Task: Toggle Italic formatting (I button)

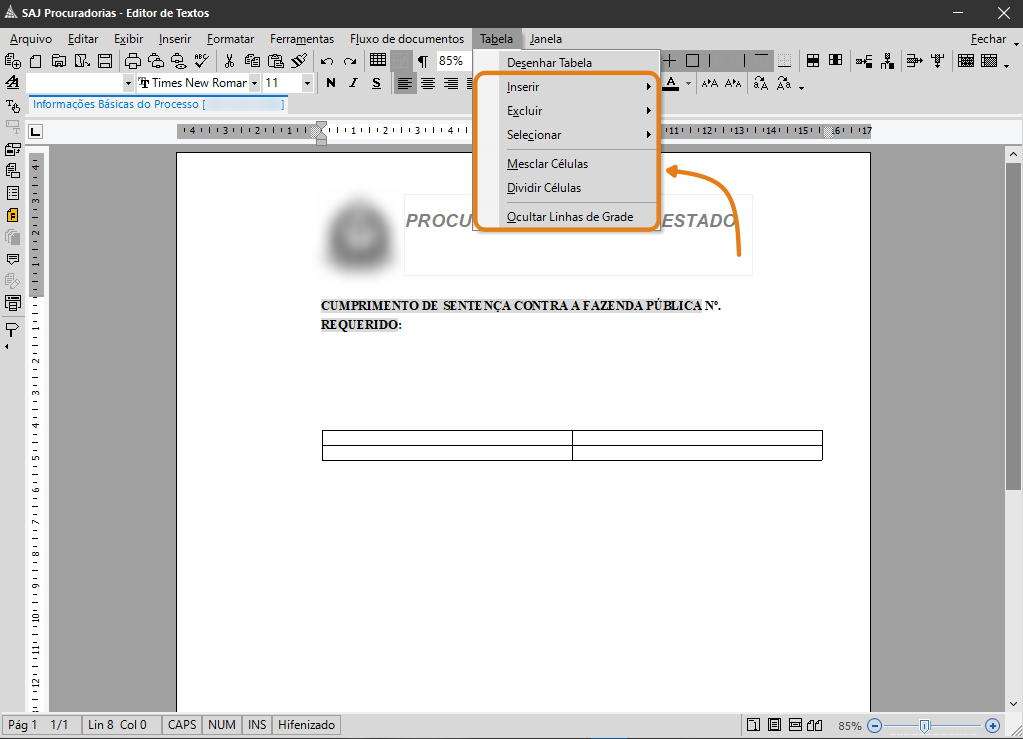Action: 353,83
